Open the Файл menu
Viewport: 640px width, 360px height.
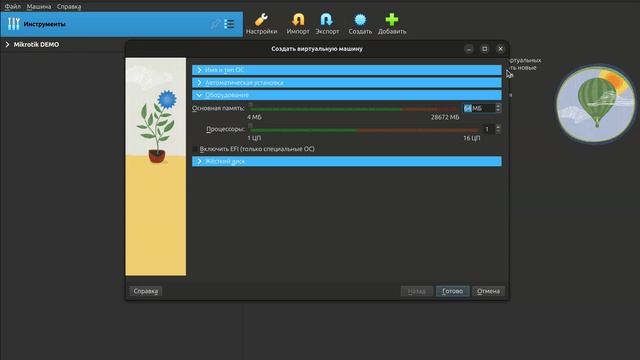13,7
